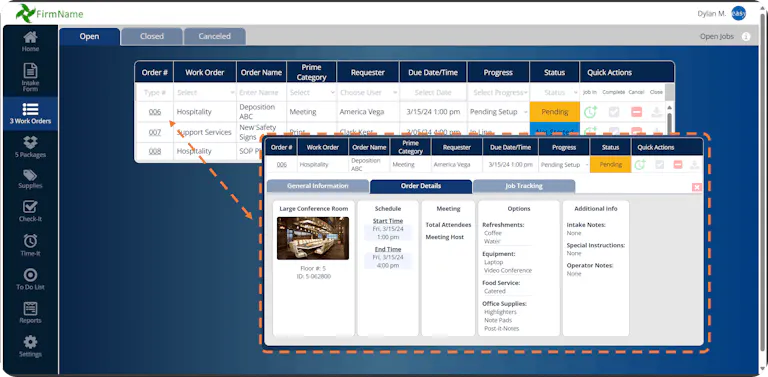Click the Video Conference equipment entry
The image size is (768, 377).
tap(508, 271)
